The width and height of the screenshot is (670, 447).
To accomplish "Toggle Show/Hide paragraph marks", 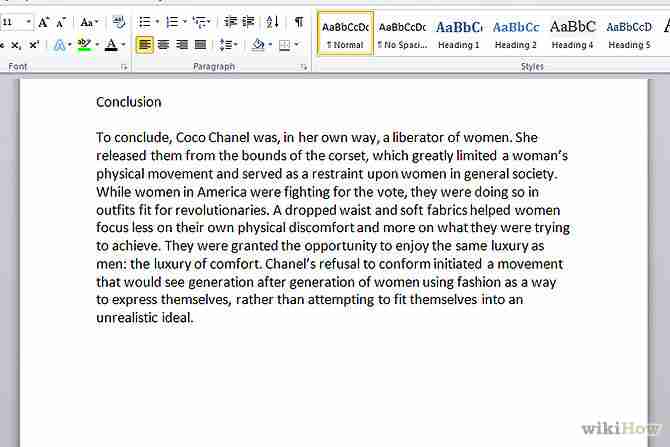I will click(x=298, y=21).
